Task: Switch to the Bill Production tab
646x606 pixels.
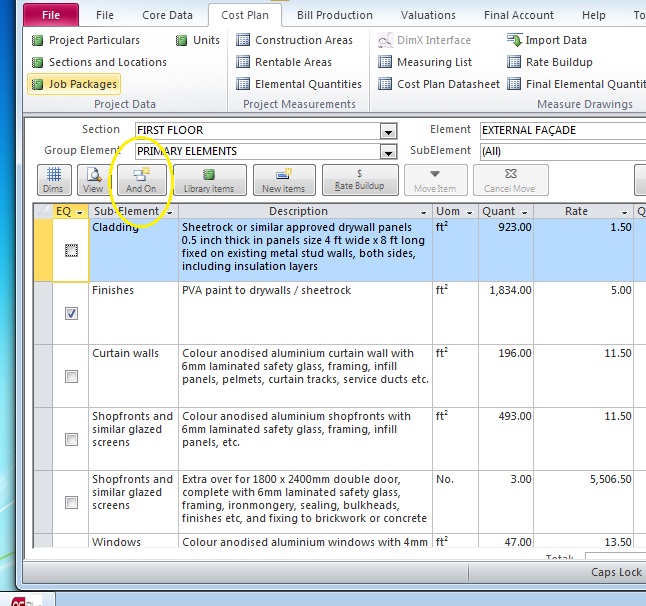Action: pyautogui.click(x=335, y=15)
